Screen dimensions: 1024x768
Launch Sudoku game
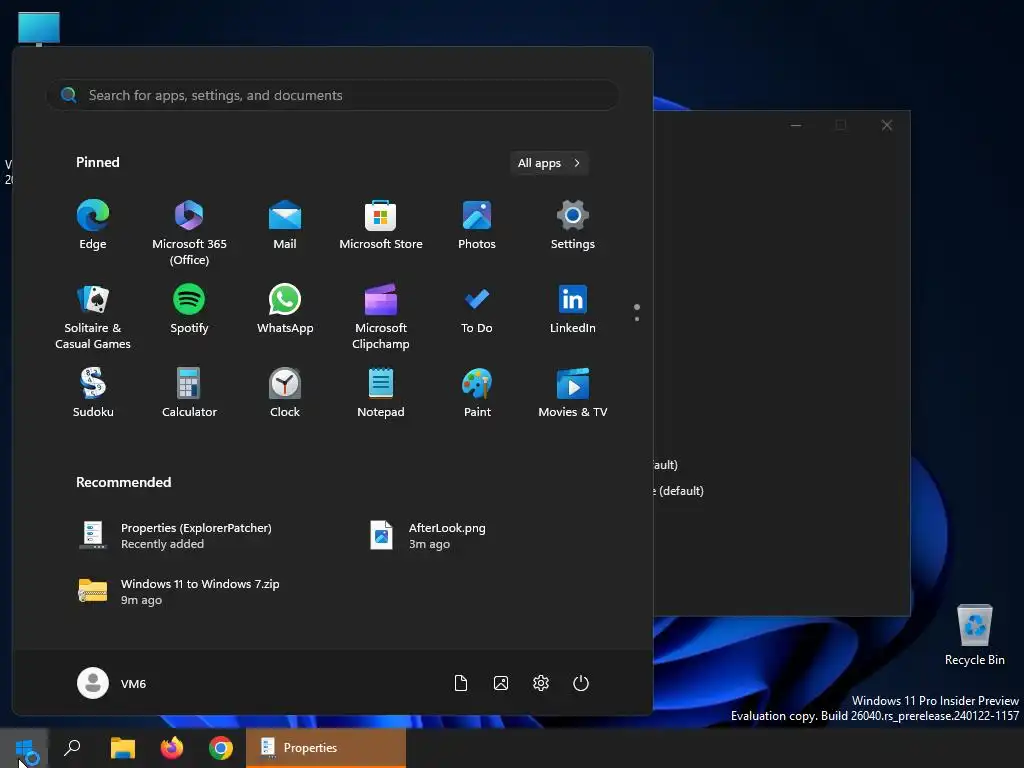coord(93,393)
